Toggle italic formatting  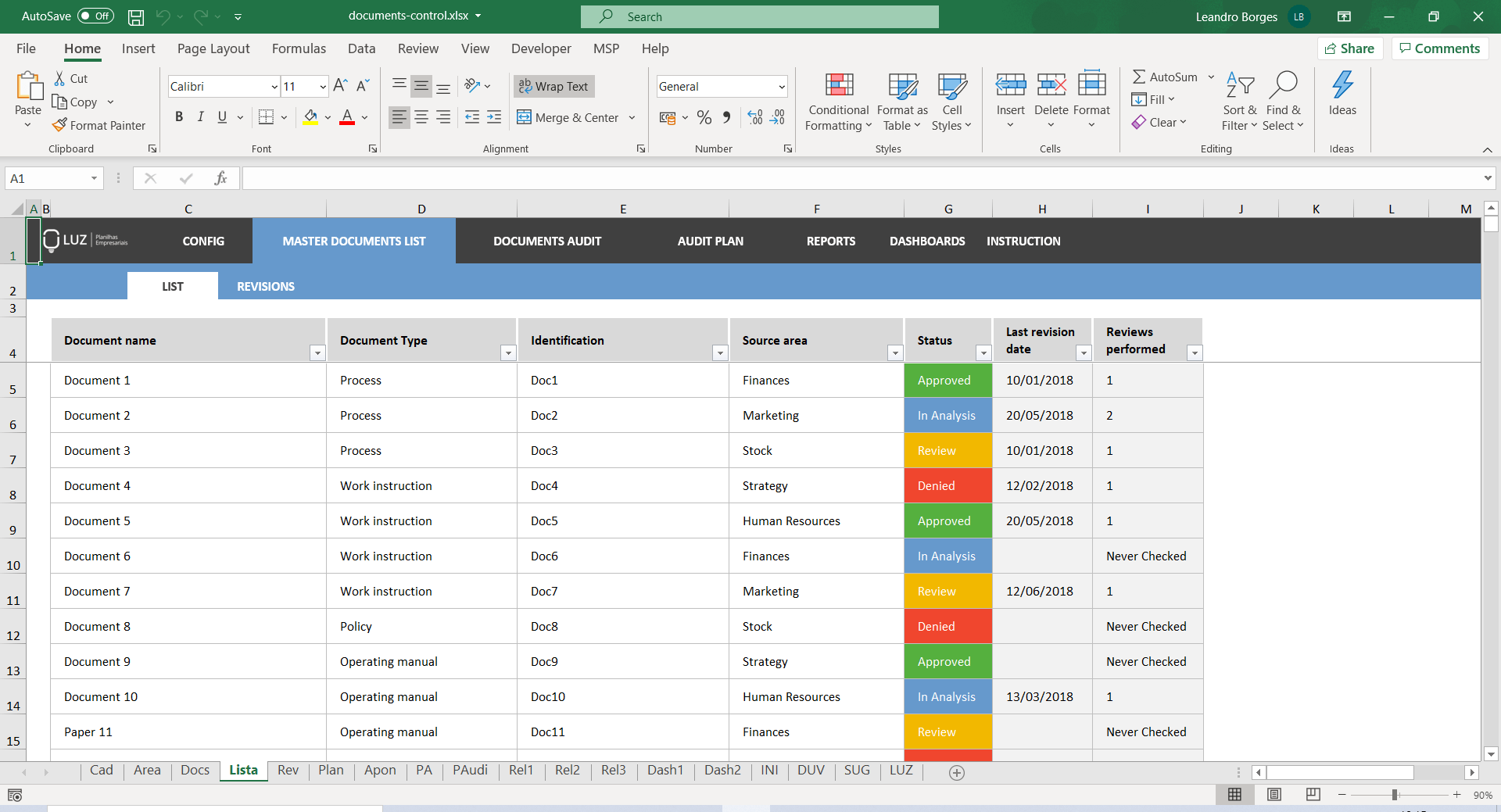coord(200,116)
